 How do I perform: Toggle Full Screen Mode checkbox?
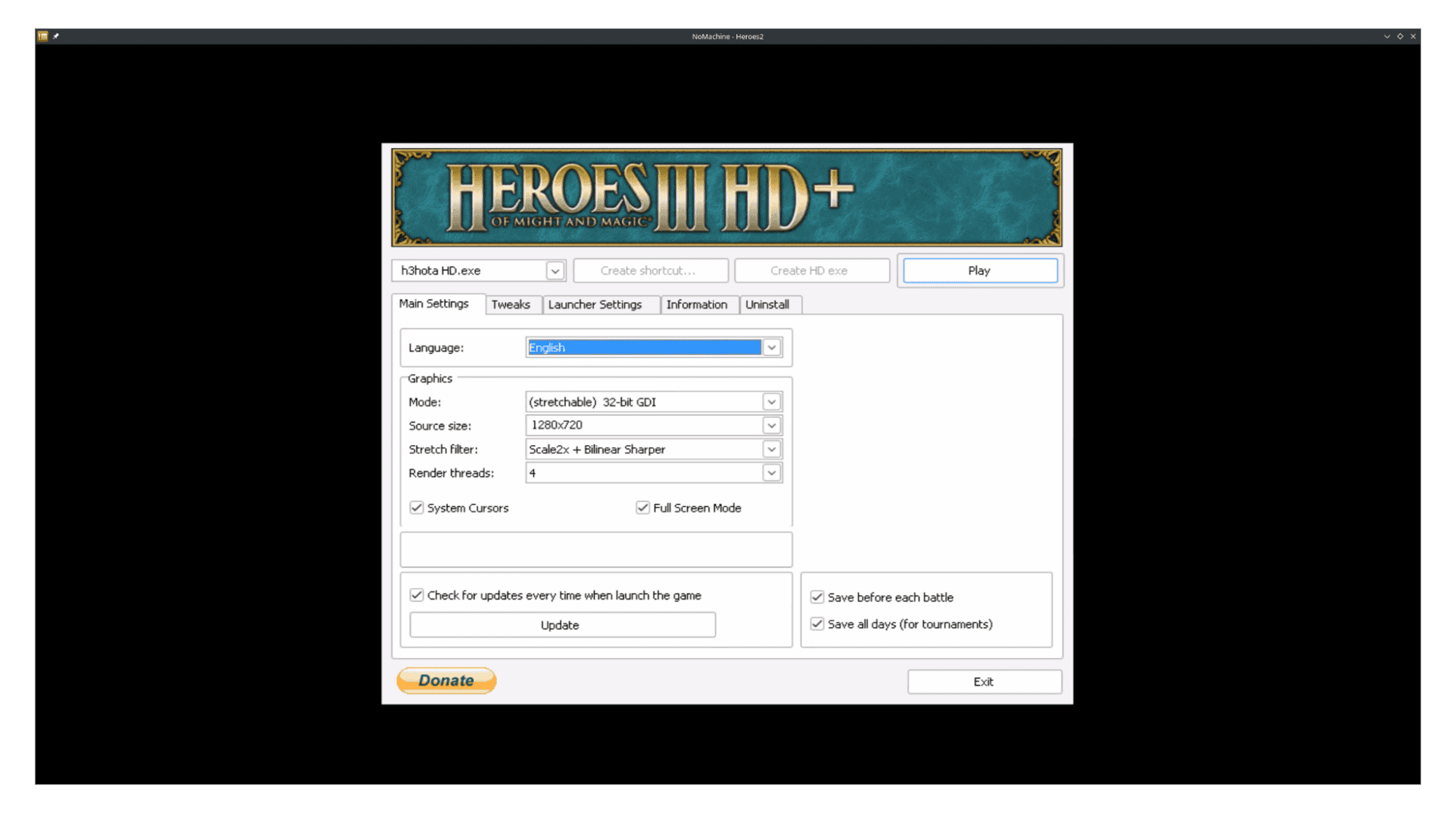pyautogui.click(x=640, y=507)
